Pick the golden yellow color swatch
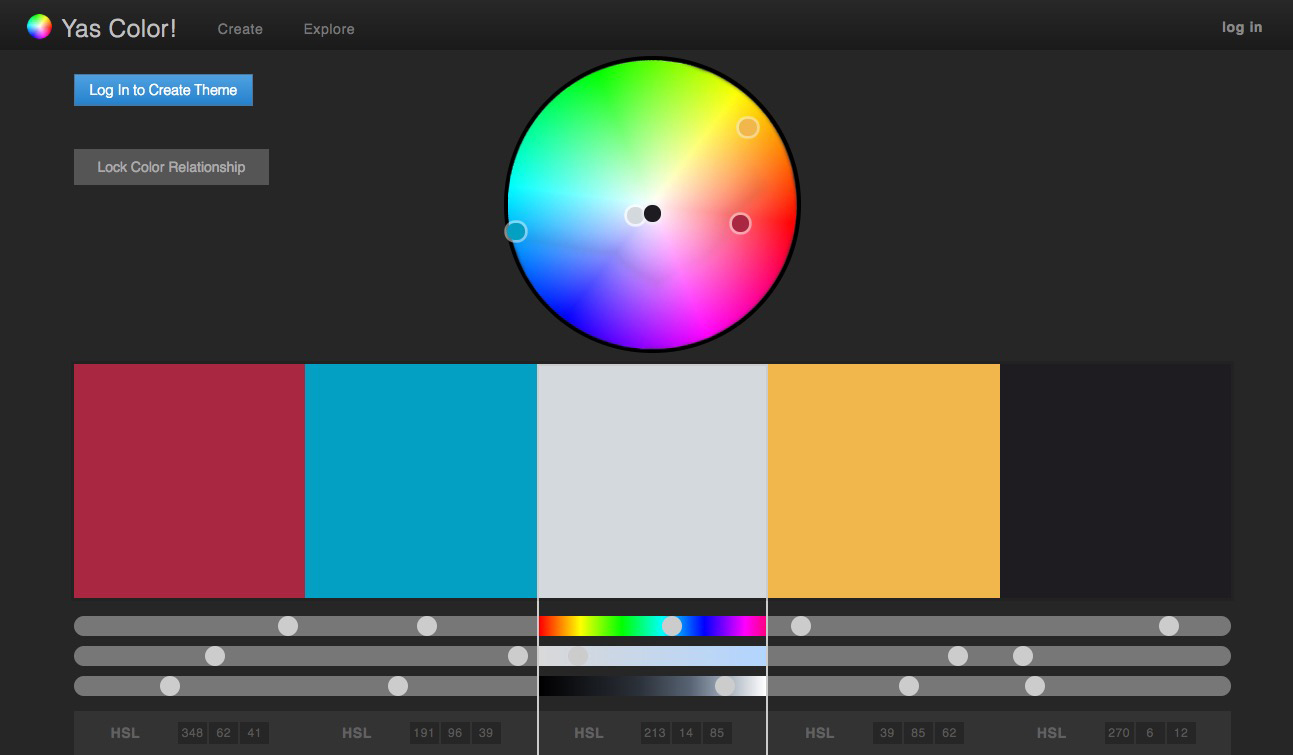Image resolution: width=1293 pixels, height=755 pixels. tap(883, 480)
